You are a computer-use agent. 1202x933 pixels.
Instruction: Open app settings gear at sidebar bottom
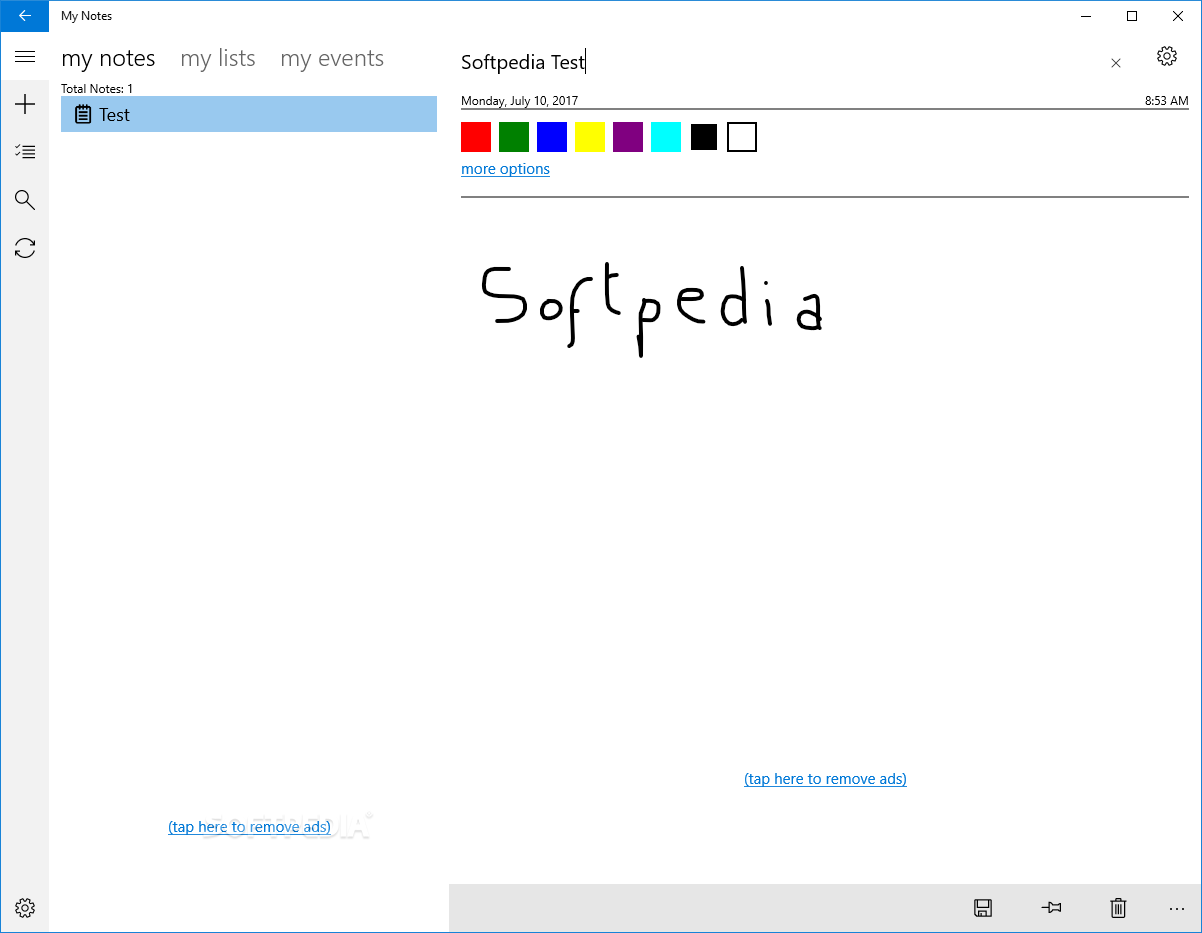pyautogui.click(x=25, y=908)
